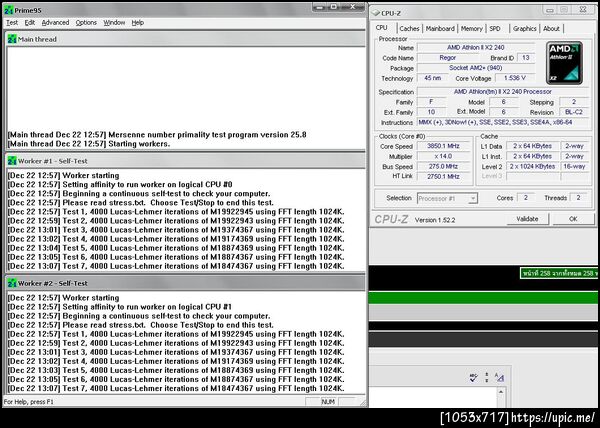Click the Prime95 title bar icon
Viewport: 600px width, 428px height.
(x=9, y=10)
